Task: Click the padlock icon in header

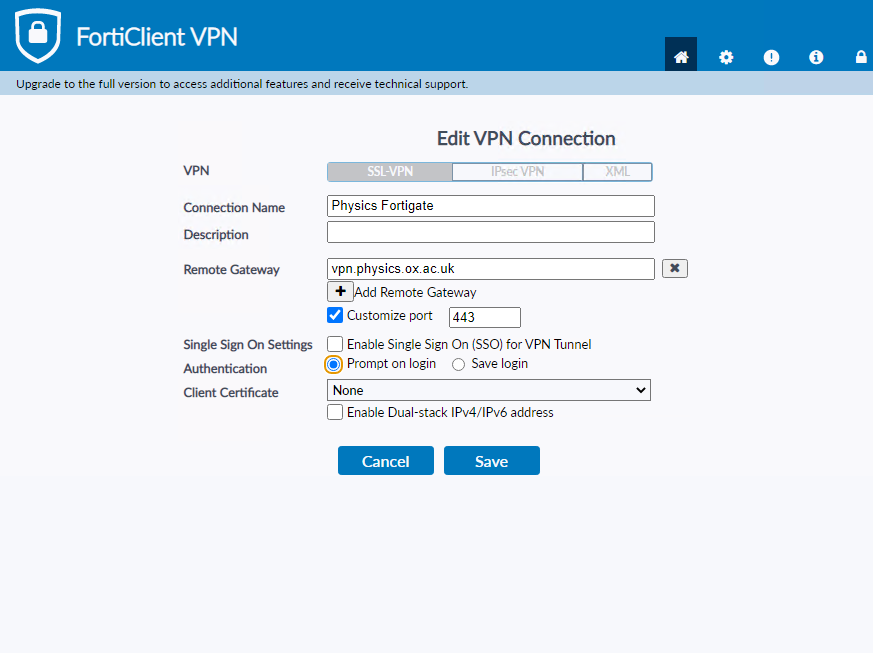Action: [x=860, y=57]
